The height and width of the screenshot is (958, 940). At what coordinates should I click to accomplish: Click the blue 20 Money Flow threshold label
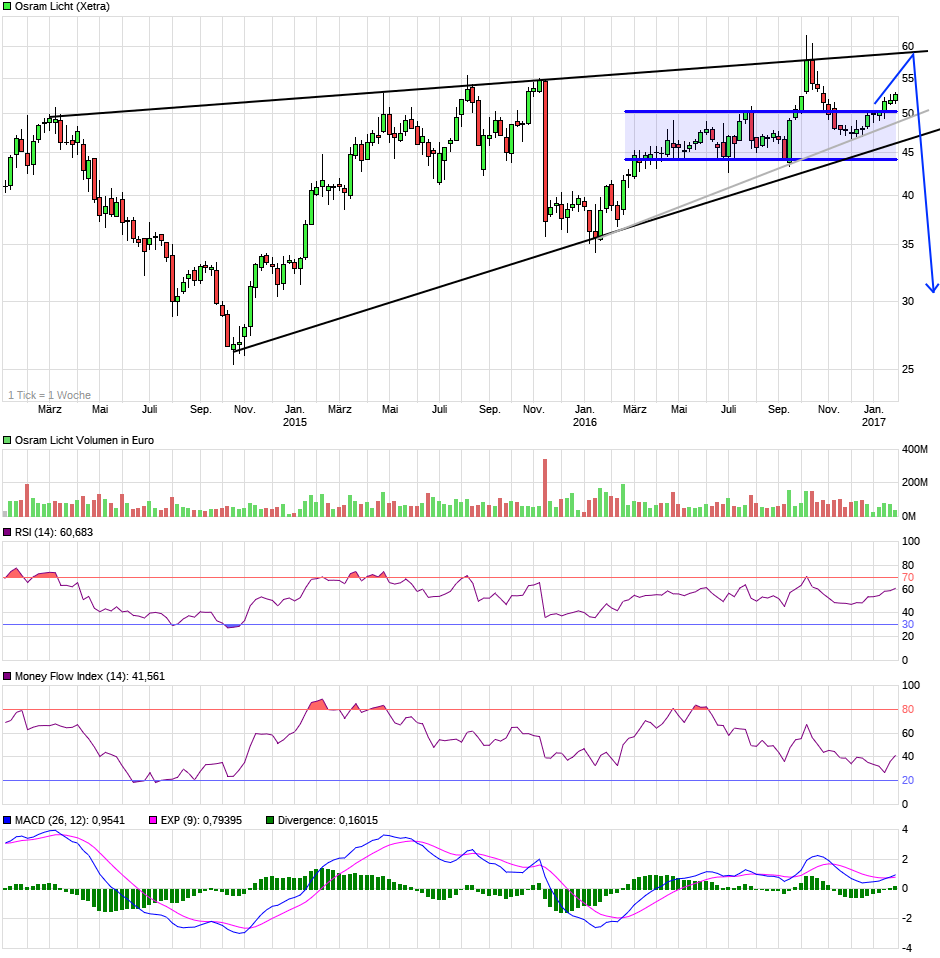(x=908, y=780)
